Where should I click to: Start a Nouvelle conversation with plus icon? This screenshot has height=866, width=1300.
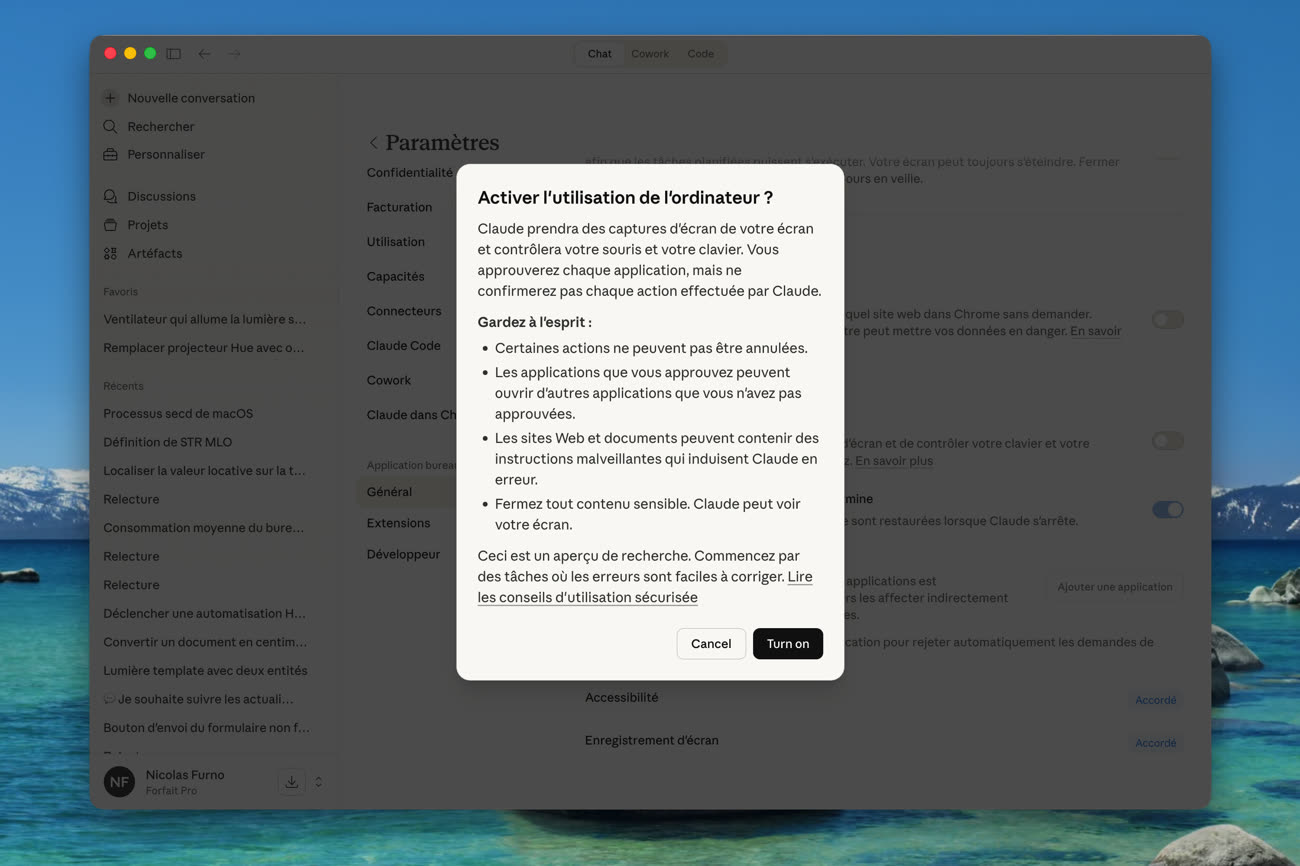[111, 98]
